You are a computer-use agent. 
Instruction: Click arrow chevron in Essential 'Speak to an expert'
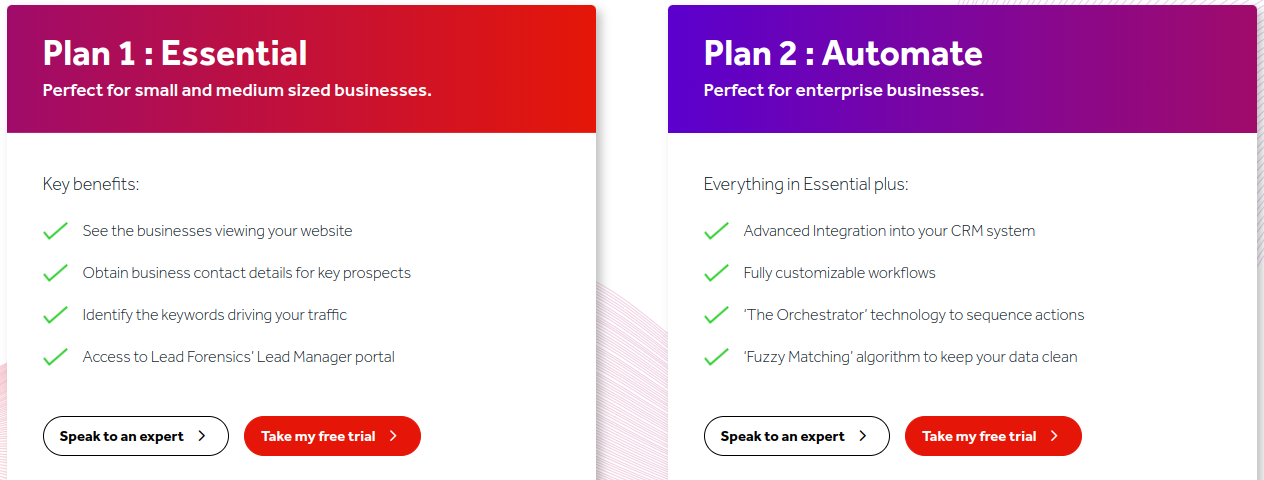click(x=202, y=436)
